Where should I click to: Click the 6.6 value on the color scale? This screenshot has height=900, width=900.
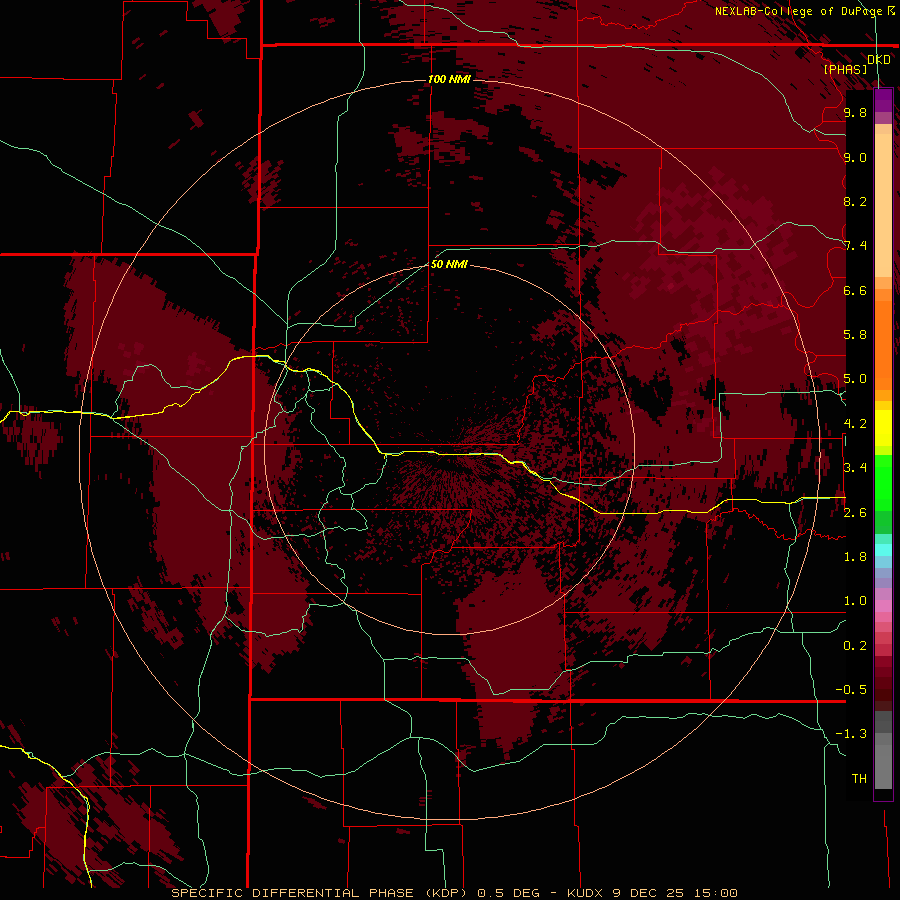click(855, 290)
